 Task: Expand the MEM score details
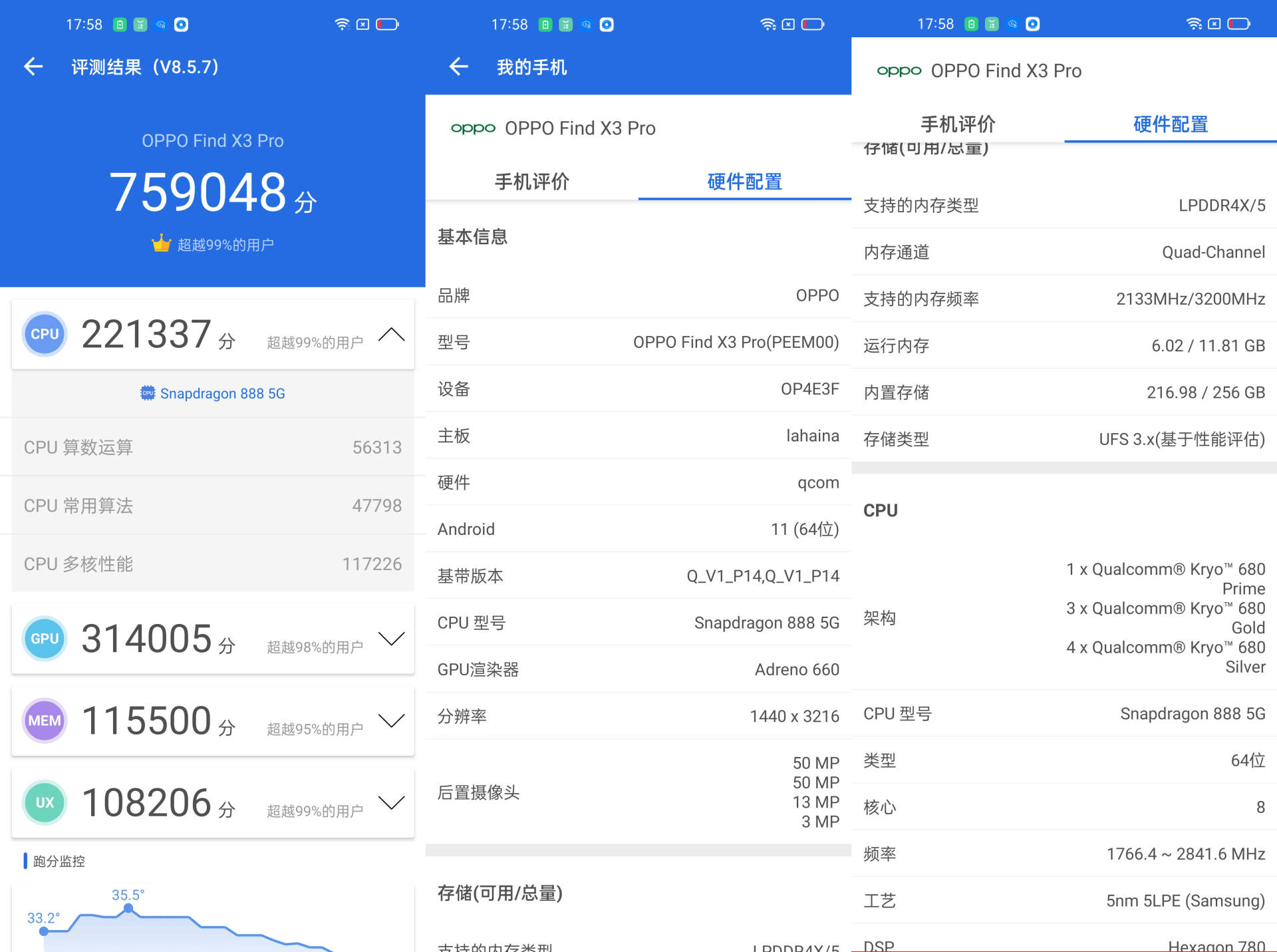click(x=392, y=720)
